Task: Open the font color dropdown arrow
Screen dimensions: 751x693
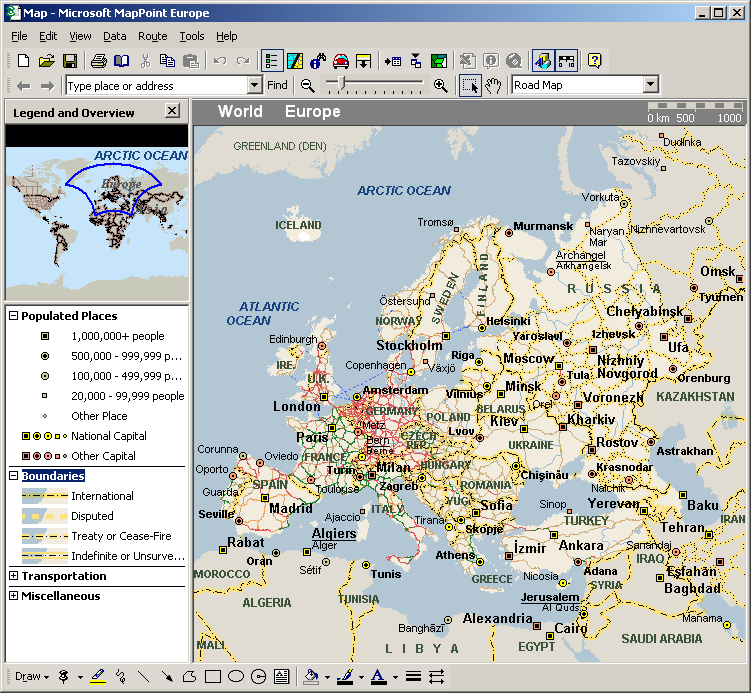Action: coord(395,677)
